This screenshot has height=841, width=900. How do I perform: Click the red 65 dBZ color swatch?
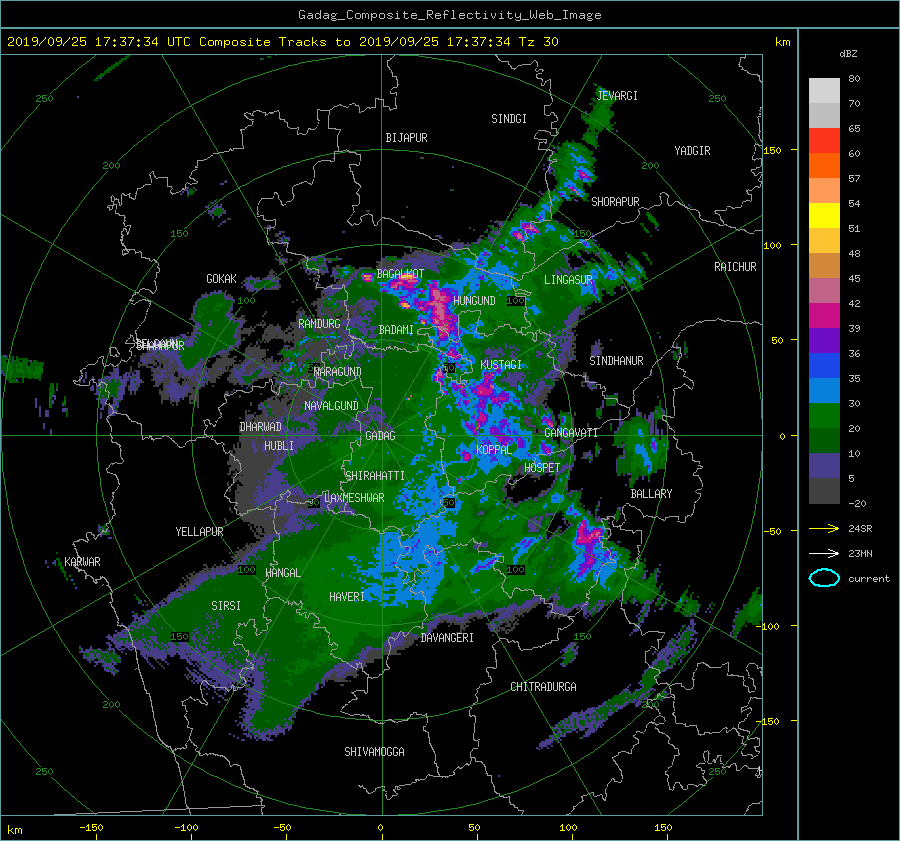[824, 140]
